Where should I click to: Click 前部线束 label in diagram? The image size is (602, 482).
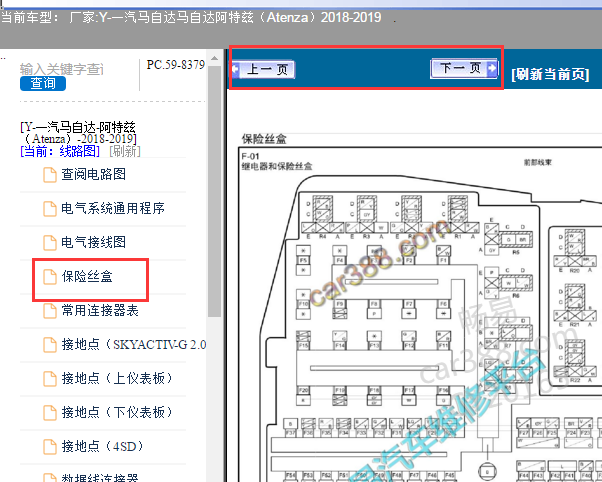[x=538, y=162]
